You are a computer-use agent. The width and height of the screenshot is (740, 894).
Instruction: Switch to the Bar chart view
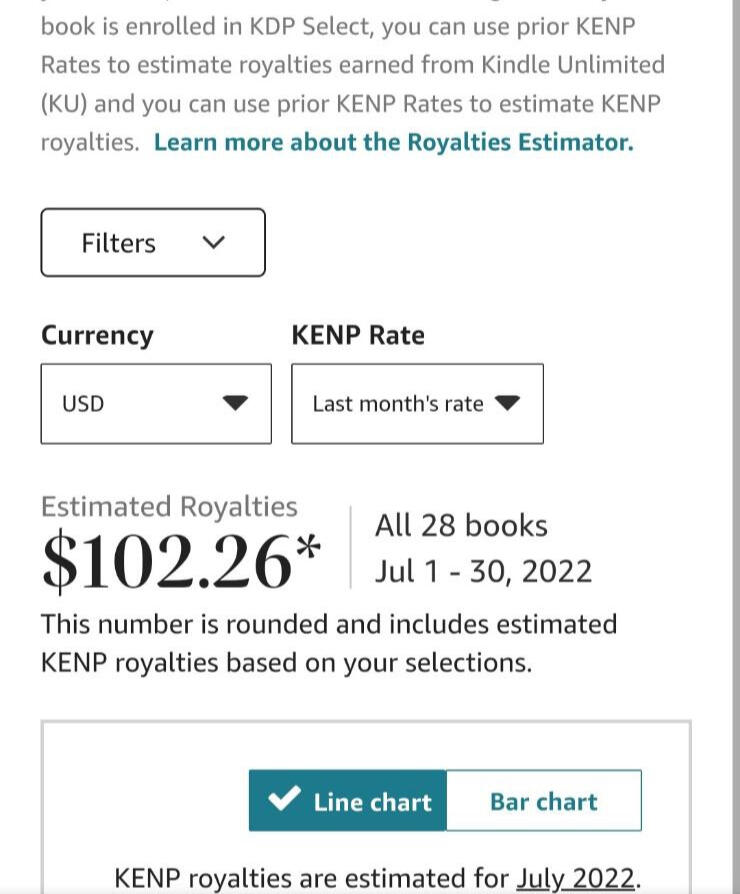544,800
